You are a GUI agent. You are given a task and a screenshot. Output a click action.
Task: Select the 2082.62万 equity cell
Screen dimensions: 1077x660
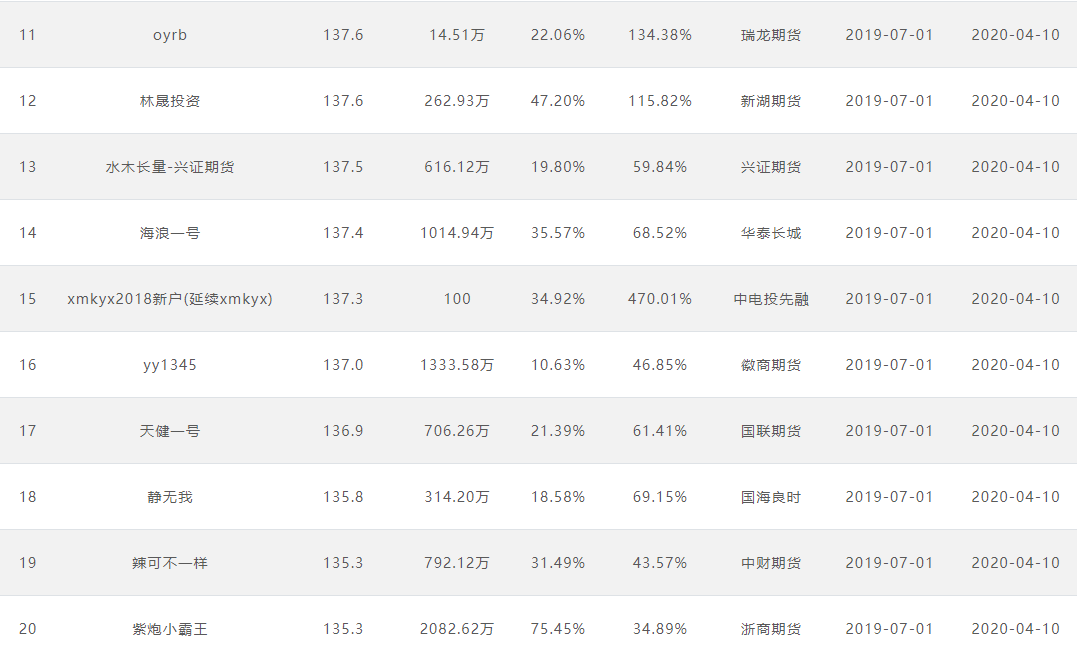click(x=457, y=628)
